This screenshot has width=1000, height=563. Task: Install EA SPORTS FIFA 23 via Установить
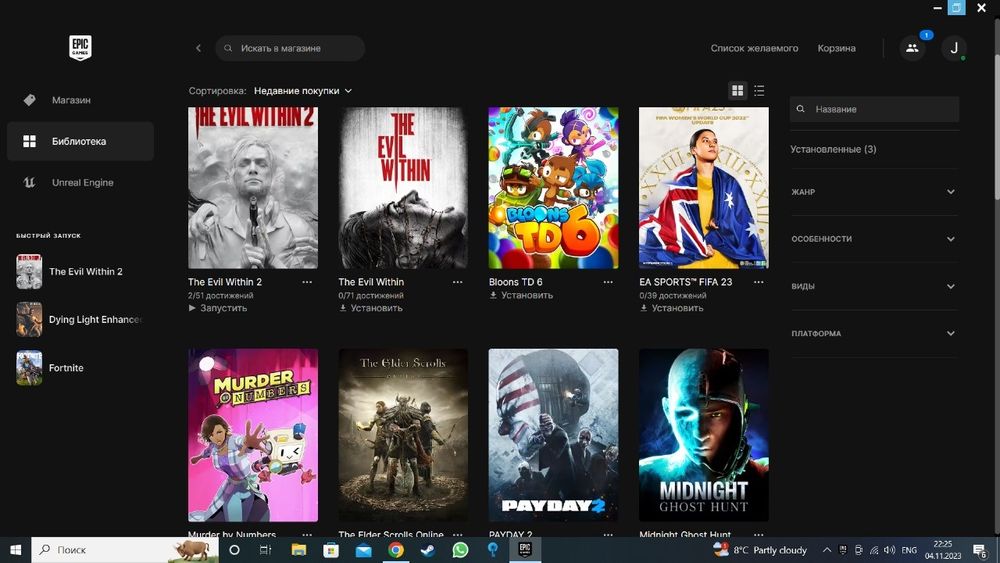[x=672, y=308]
